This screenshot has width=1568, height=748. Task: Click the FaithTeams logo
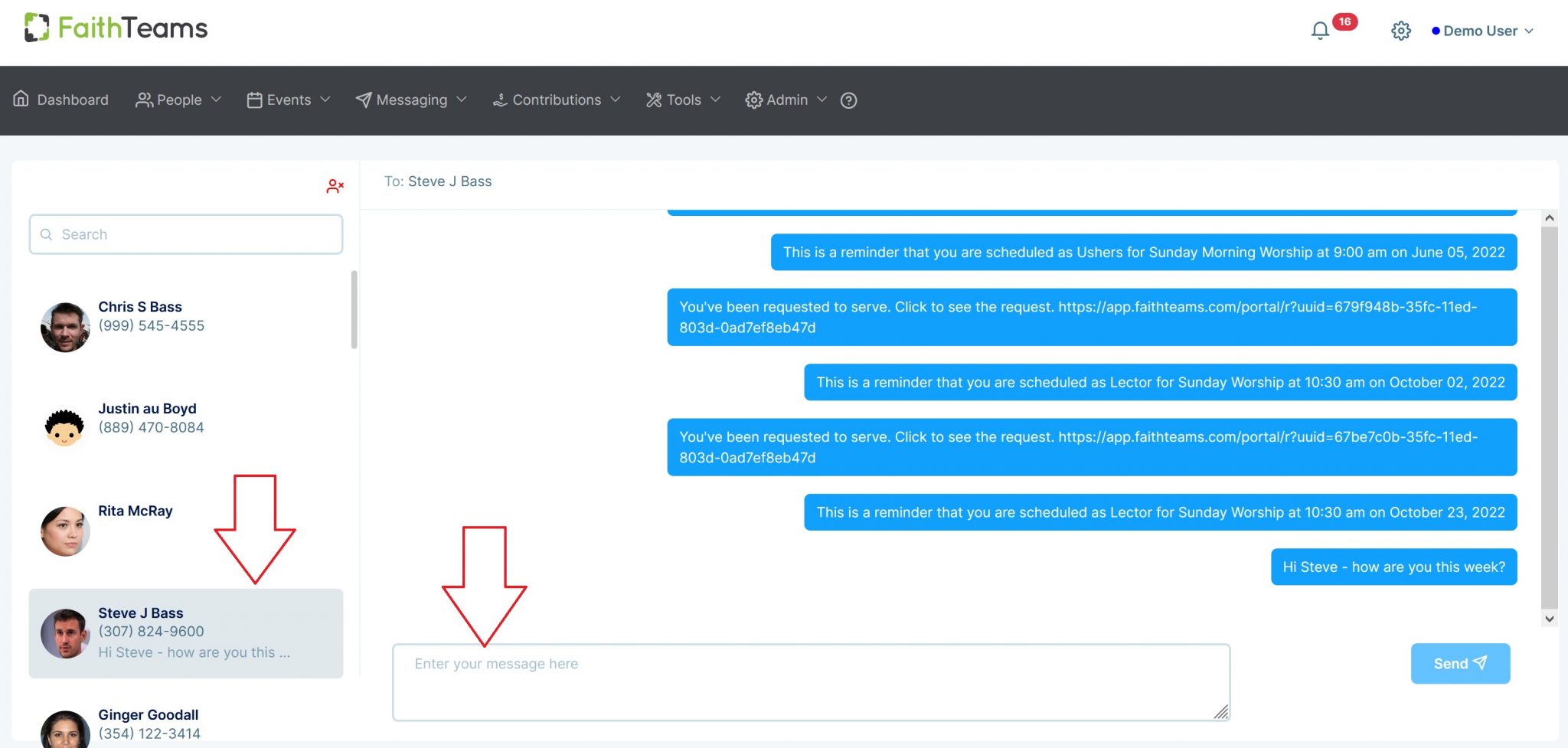[x=115, y=28]
